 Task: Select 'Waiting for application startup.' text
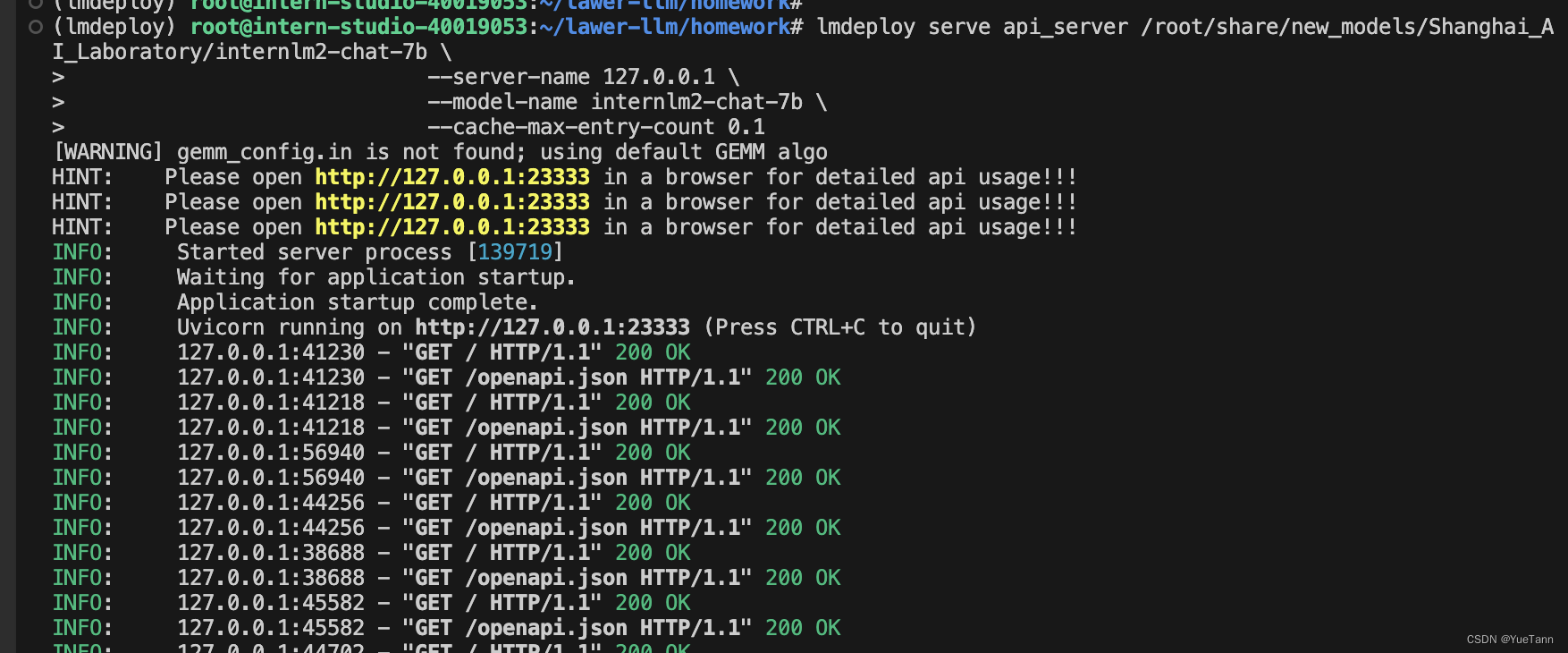coord(375,277)
